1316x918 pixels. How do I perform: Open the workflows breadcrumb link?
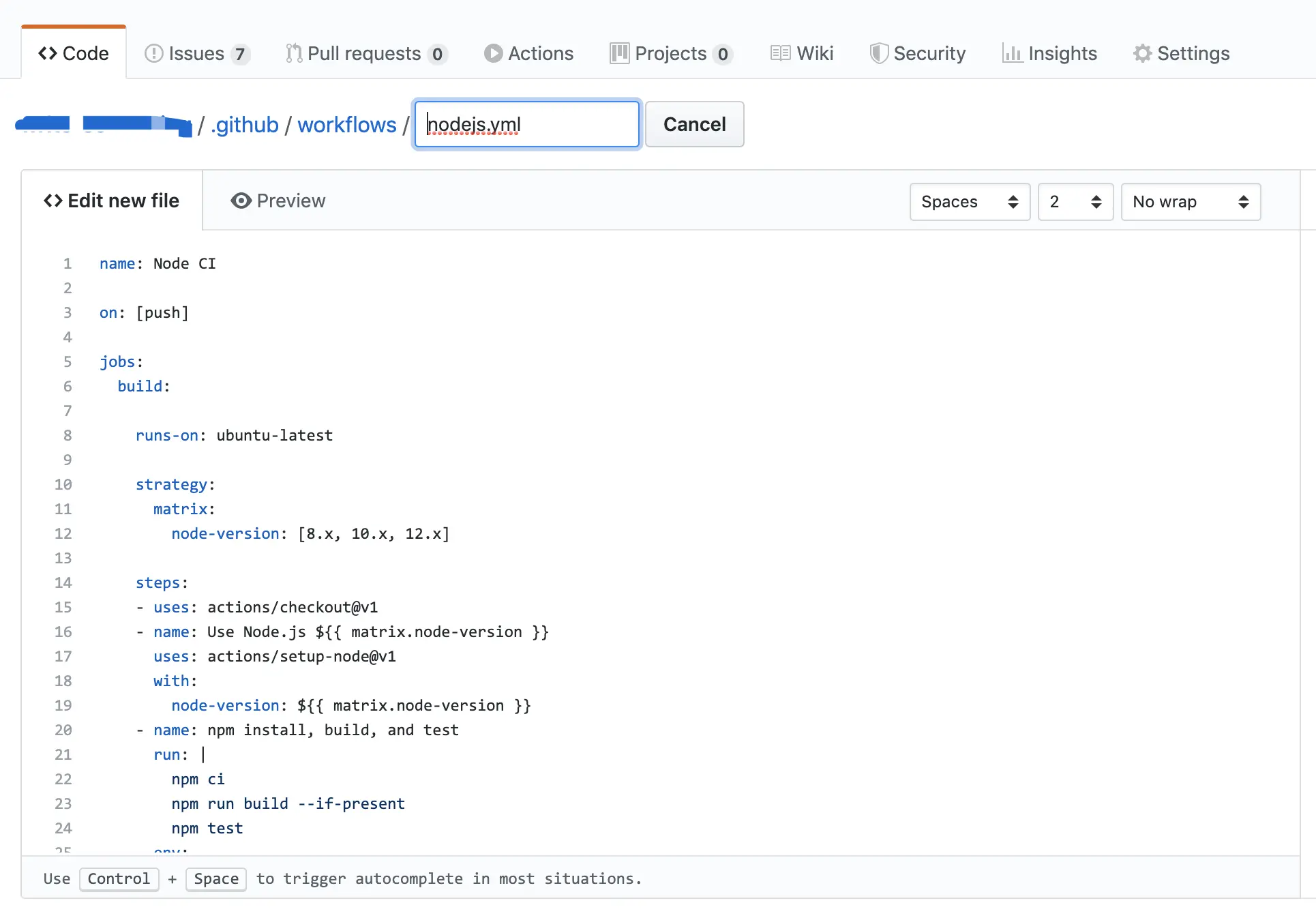tap(346, 125)
